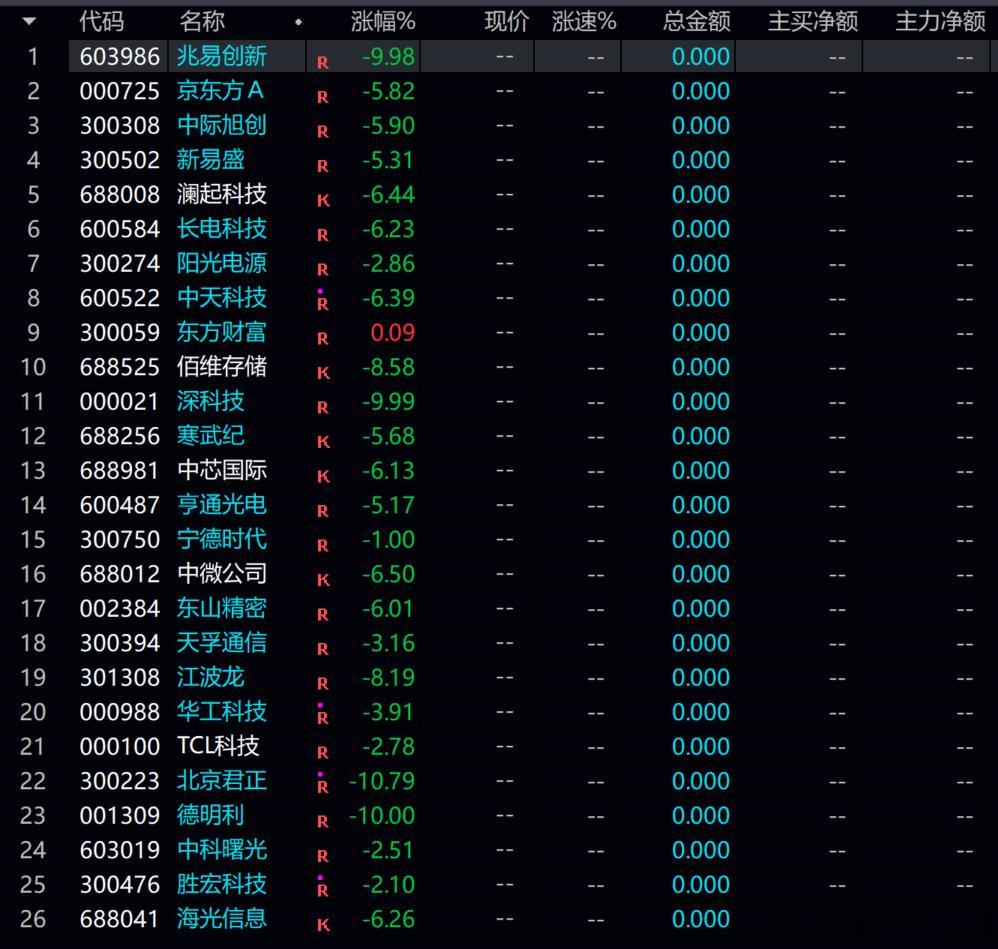The height and width of the screenshot is (949, 998).
Task: Click the R marker in 德明利 row
Action: tap(323, 821)
